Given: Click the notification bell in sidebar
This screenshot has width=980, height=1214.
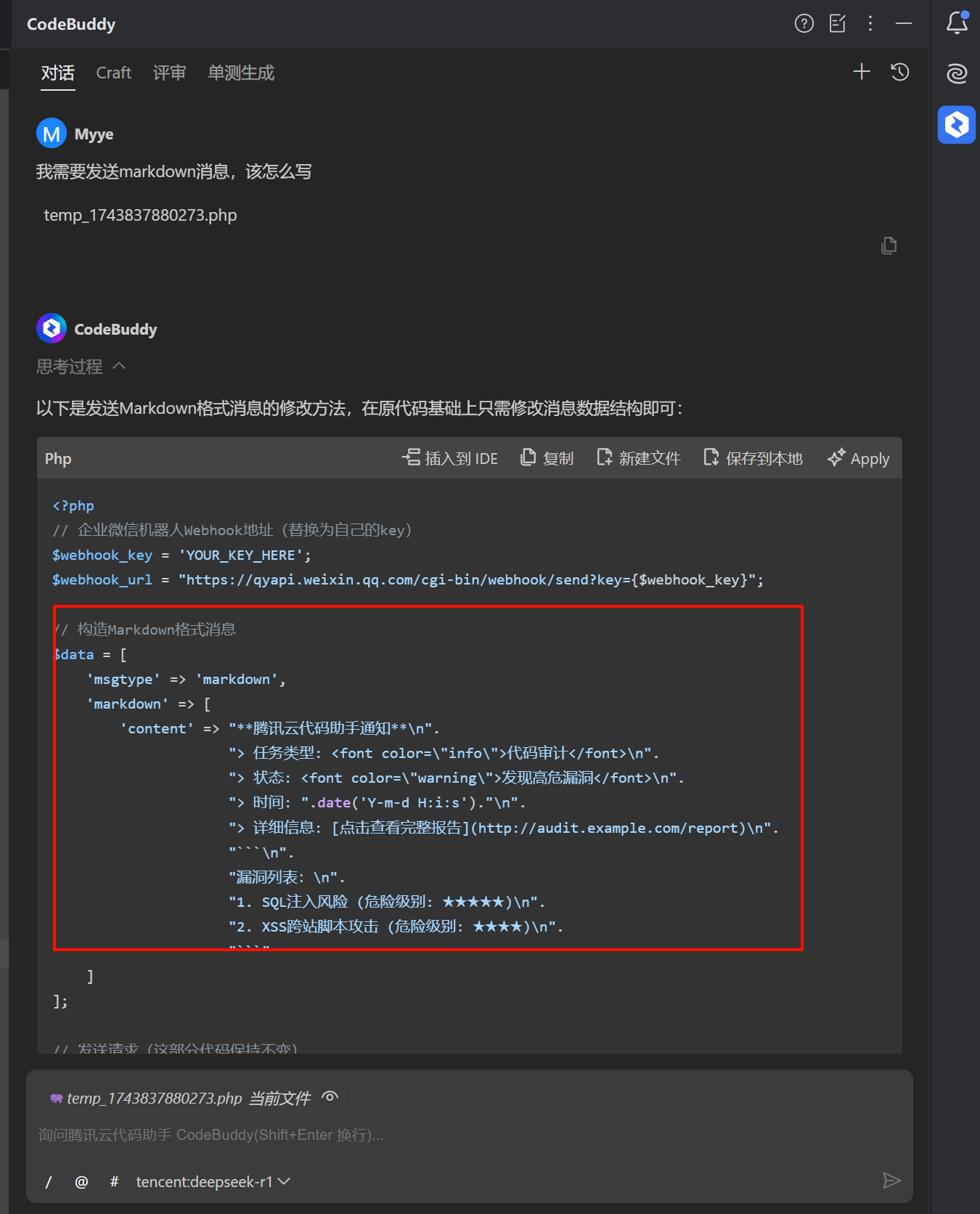Looking at the screenshot, I should click(957, 23).
